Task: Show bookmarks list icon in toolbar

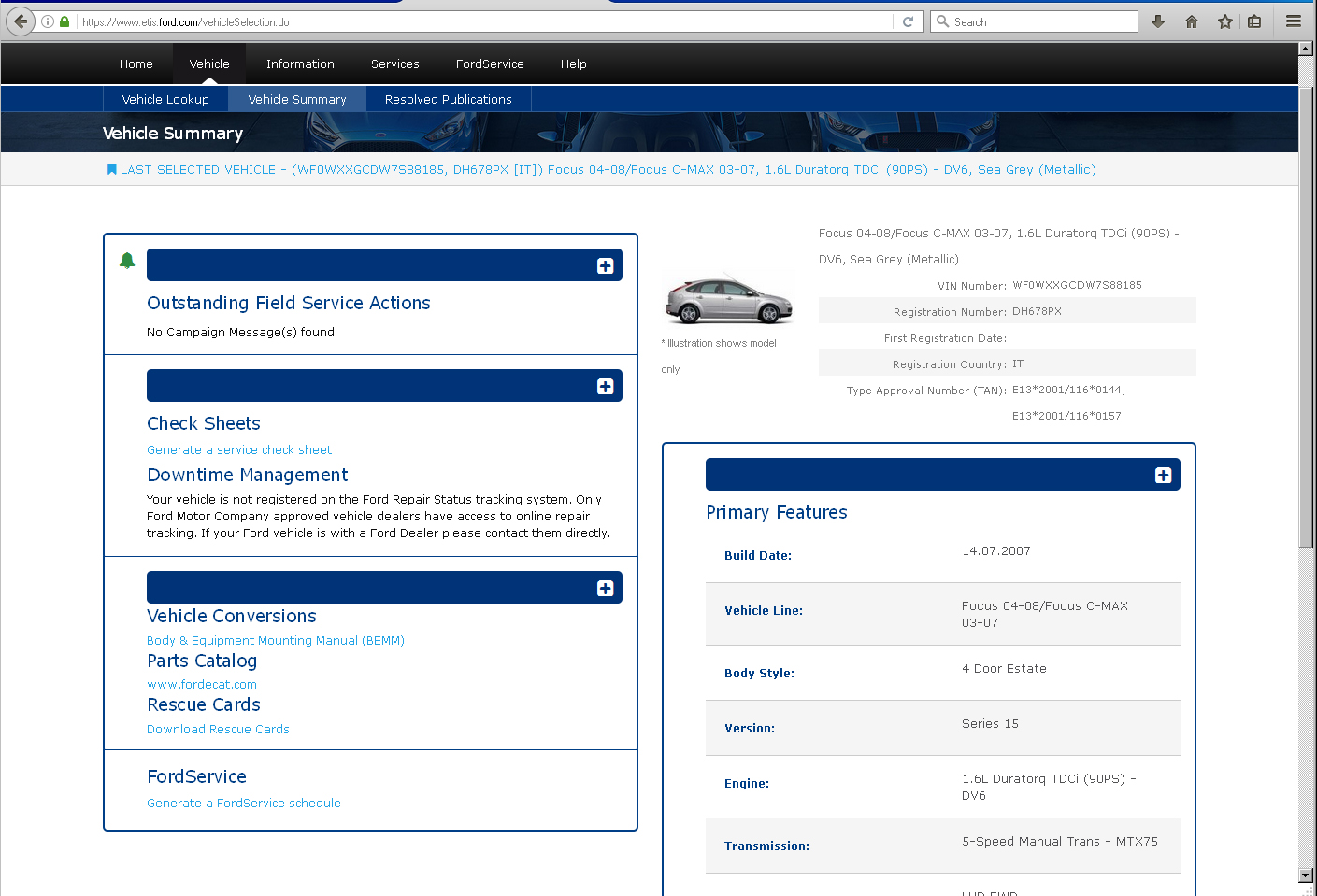Action: (x=1254, y=21)
